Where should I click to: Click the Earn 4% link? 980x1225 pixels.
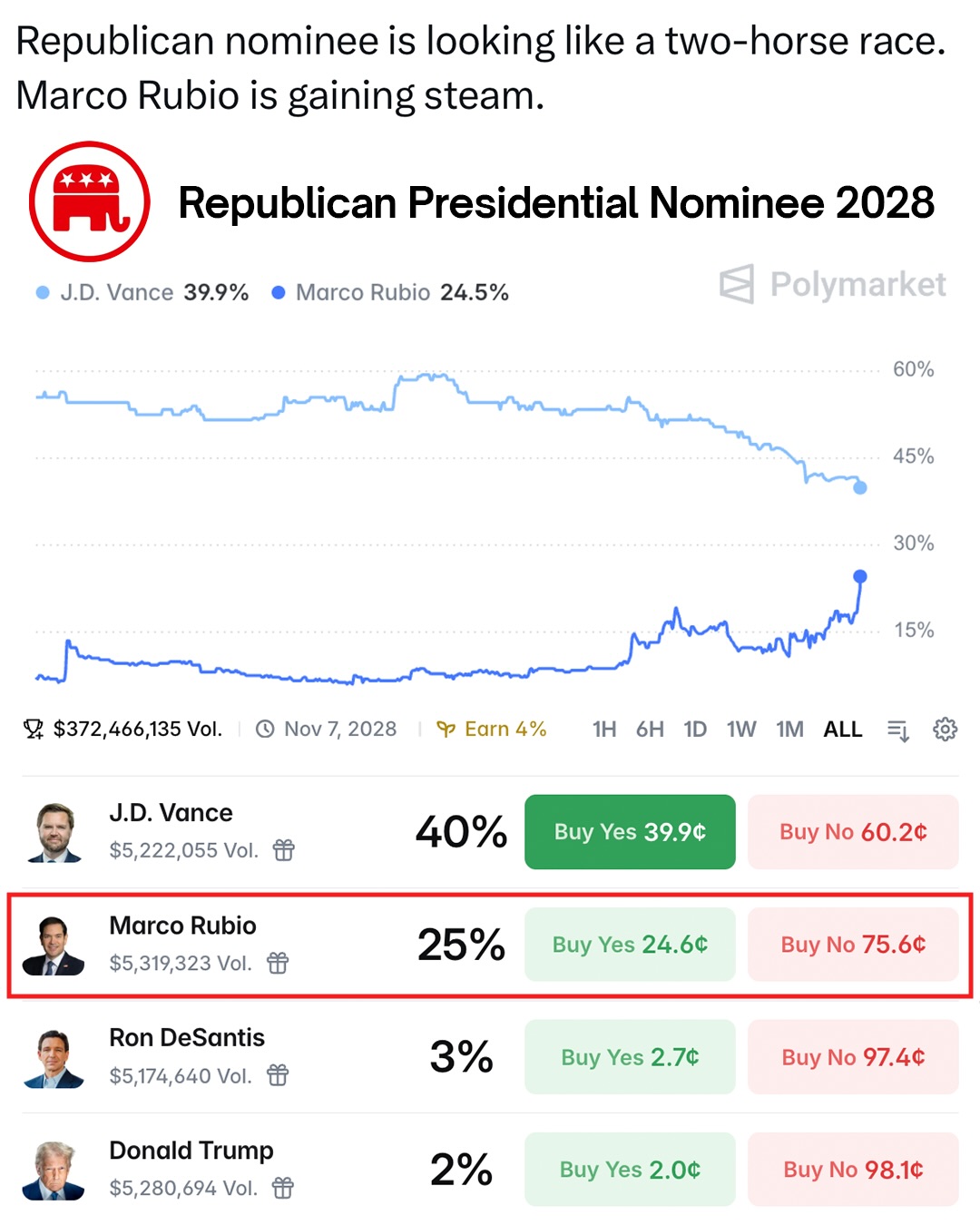coord(492,730)
